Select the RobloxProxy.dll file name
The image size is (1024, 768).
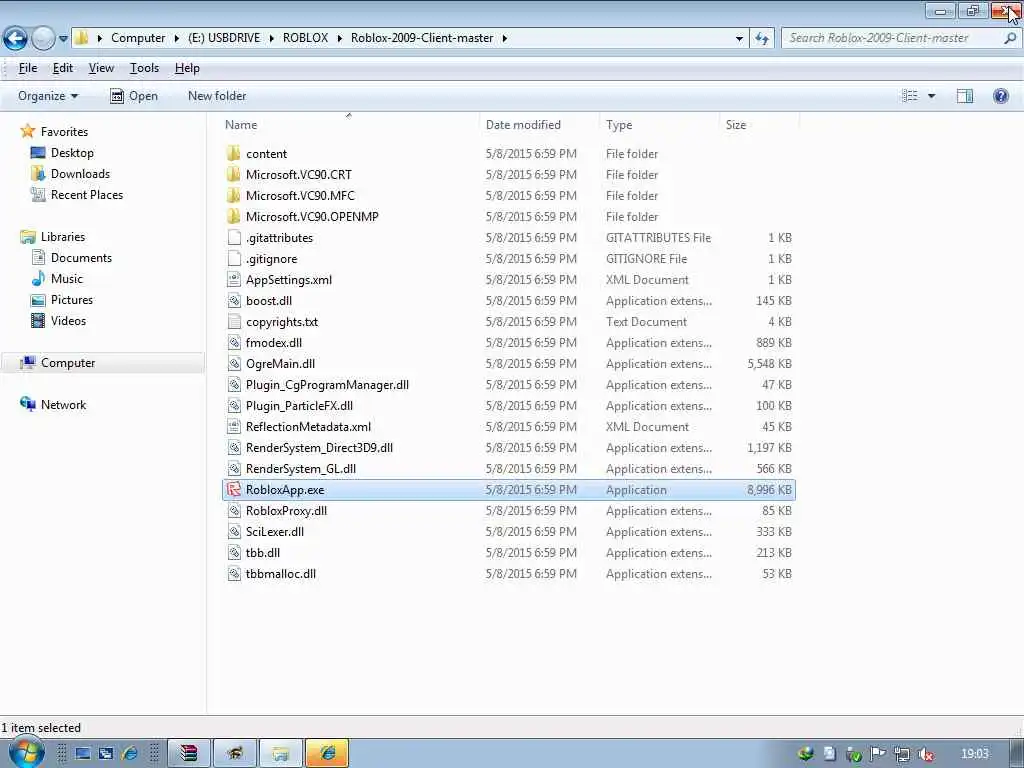(x=286, y=511)
